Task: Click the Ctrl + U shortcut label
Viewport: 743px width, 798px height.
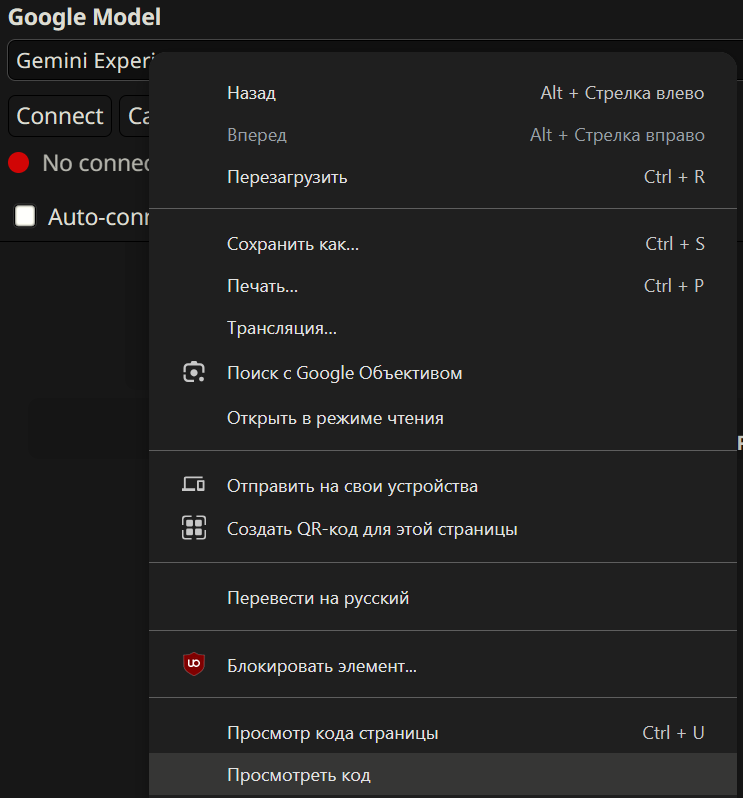Action: click(673, 733)
